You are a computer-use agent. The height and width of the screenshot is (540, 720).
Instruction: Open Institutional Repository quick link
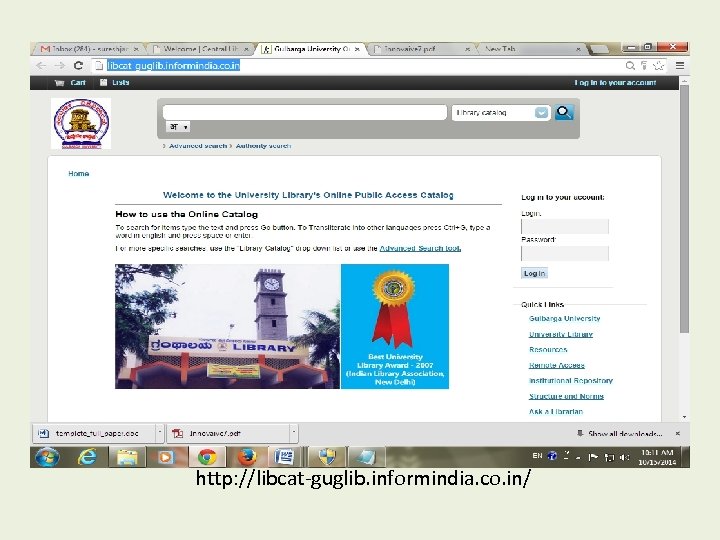coord(571,381)
